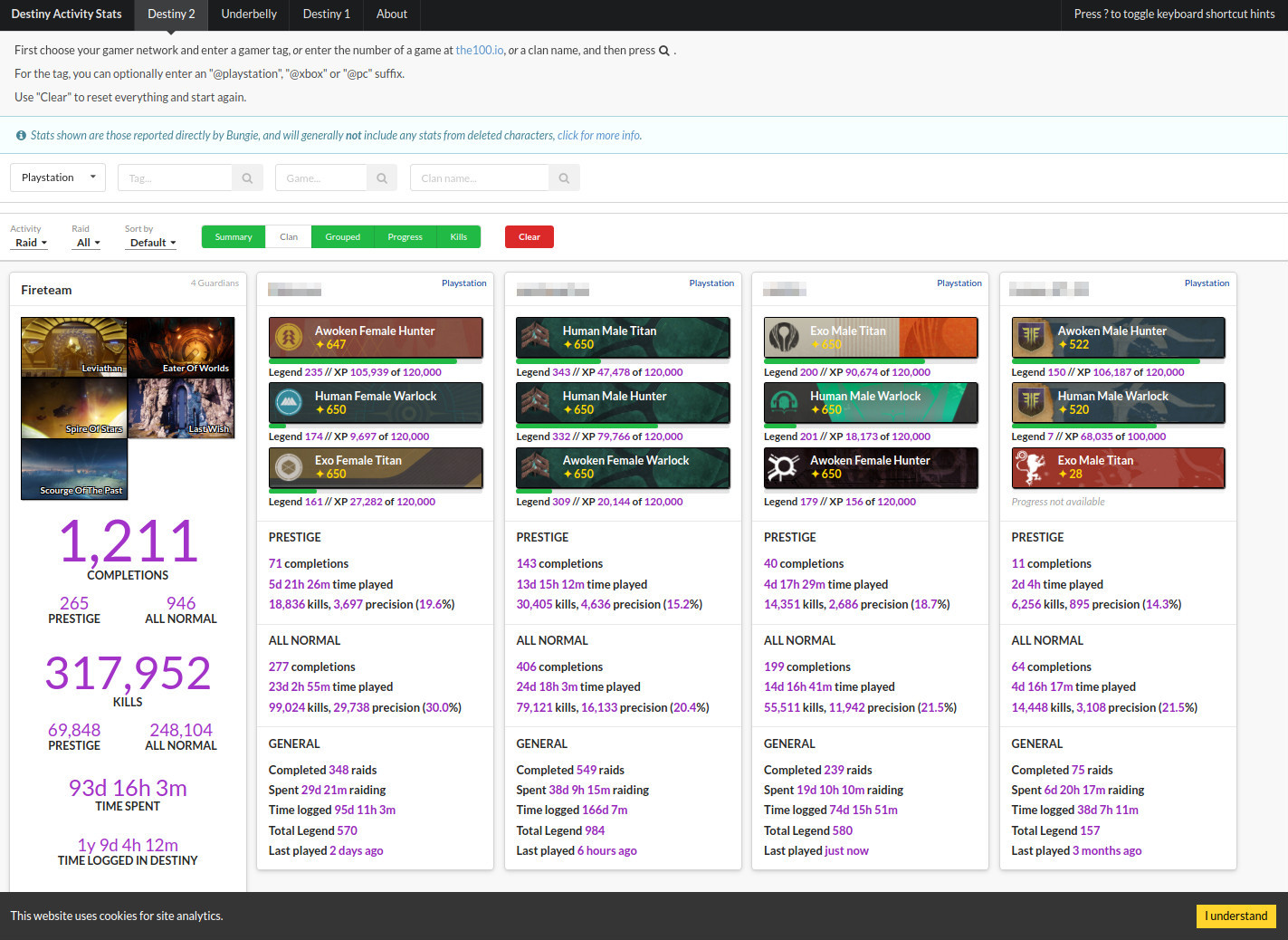
Task: Toggle the Clan view button
Action: (x=289, y=237)
